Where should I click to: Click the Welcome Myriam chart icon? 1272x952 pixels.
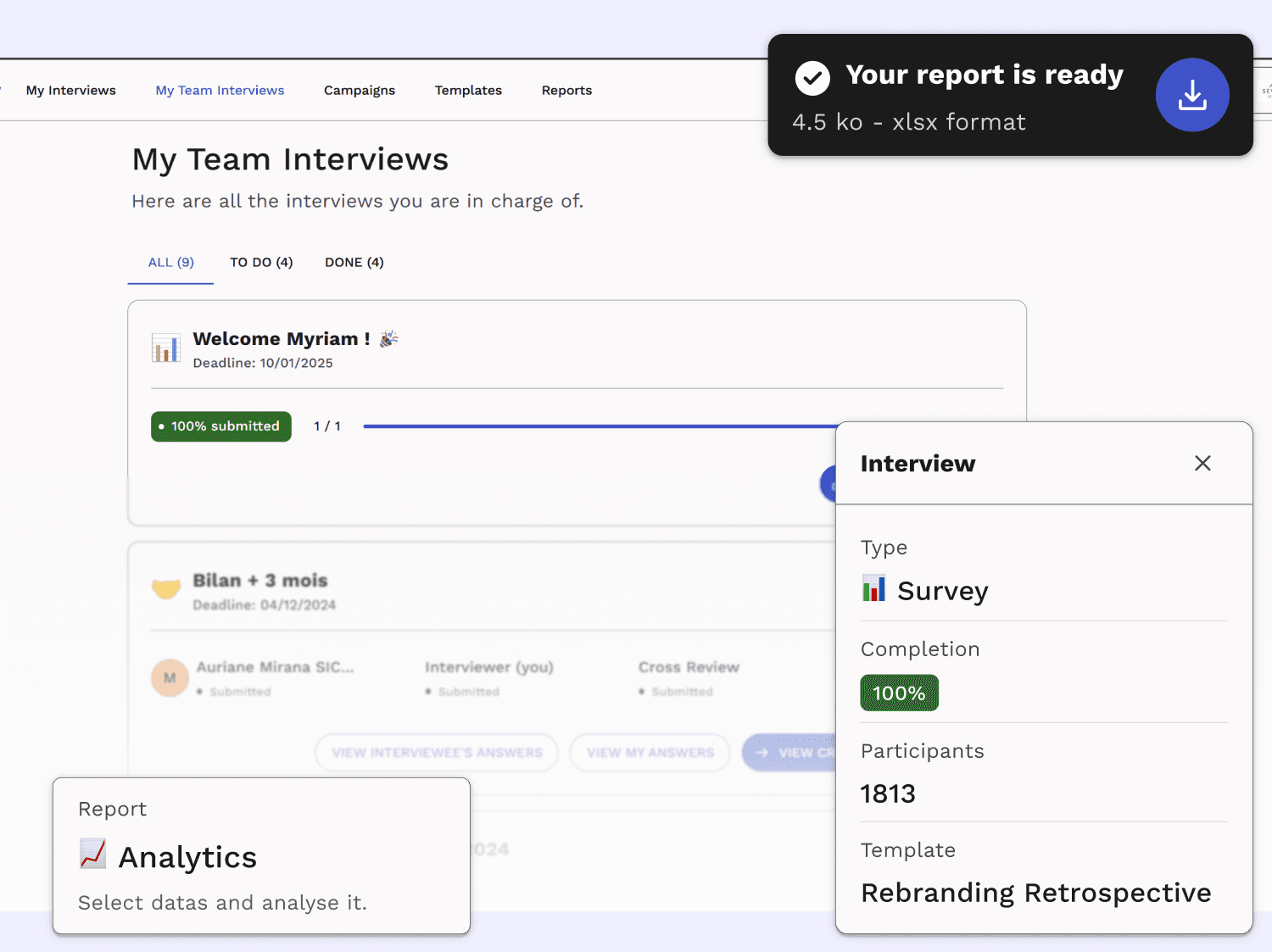click(x=166, y=348)
